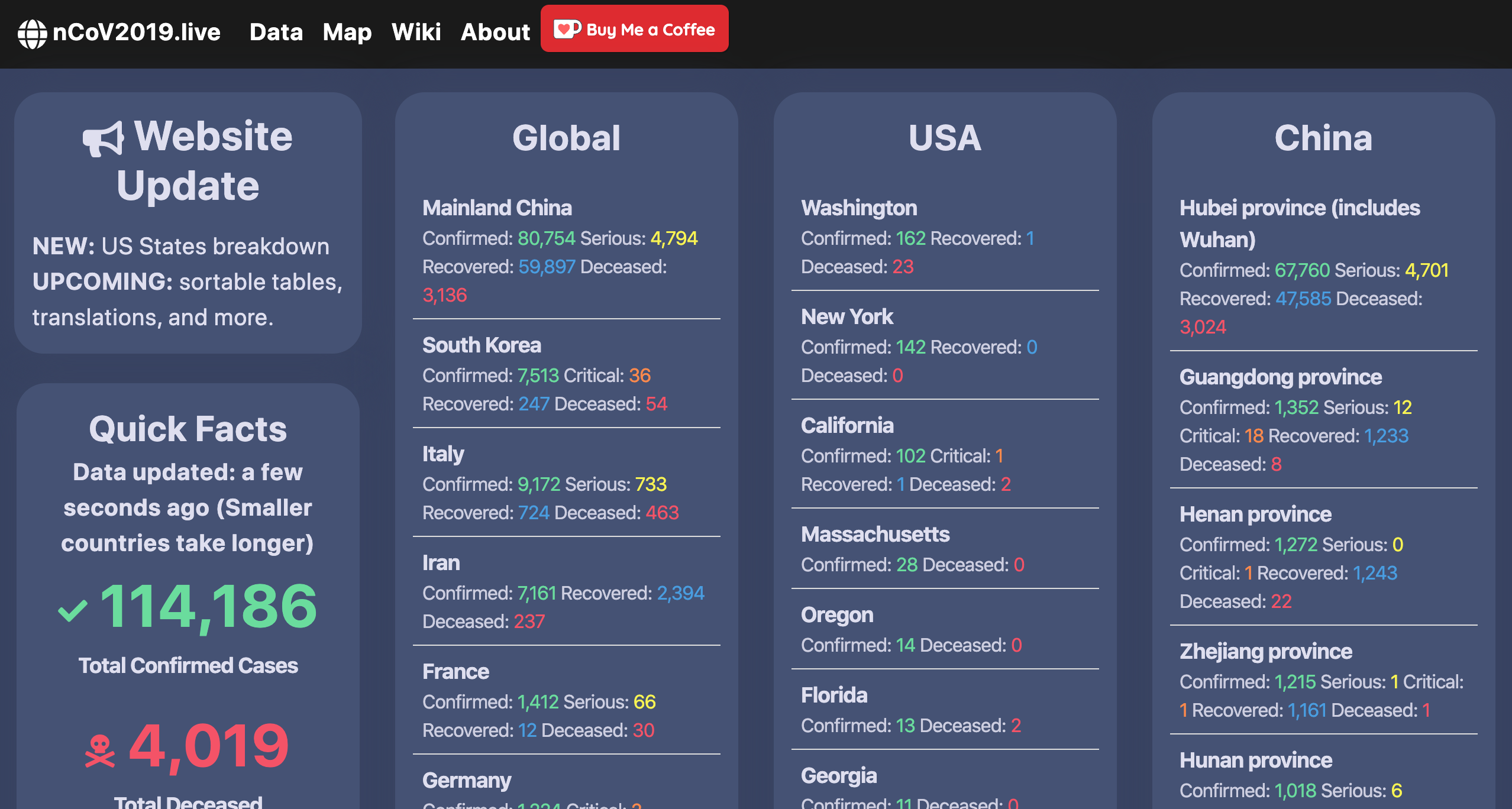Select the Italy entry title
The width and height of the screenshot is (1512, 809).
tap(443, 454)
